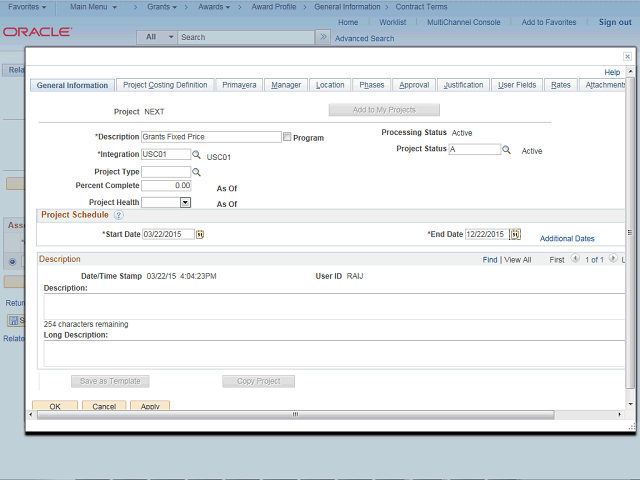Click the Sign out link

tap(615, 22)
